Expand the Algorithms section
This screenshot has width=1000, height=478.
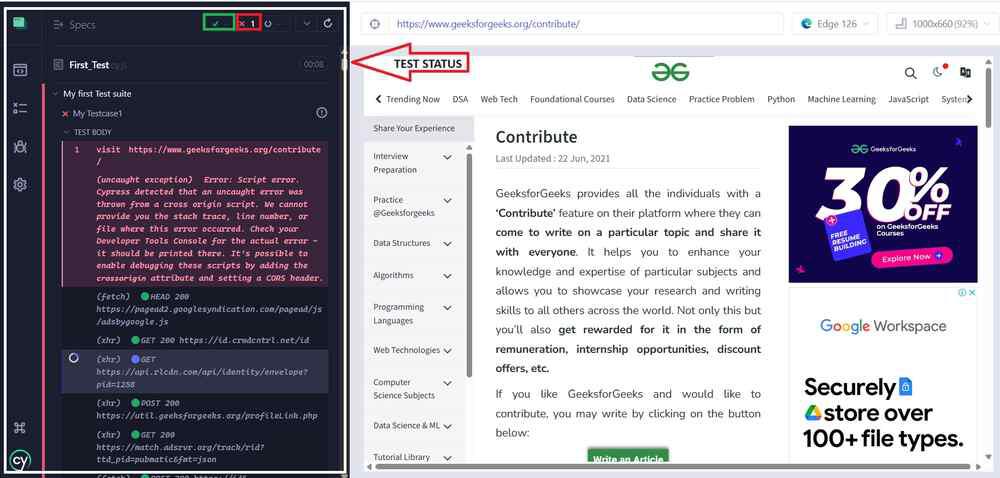447,276
